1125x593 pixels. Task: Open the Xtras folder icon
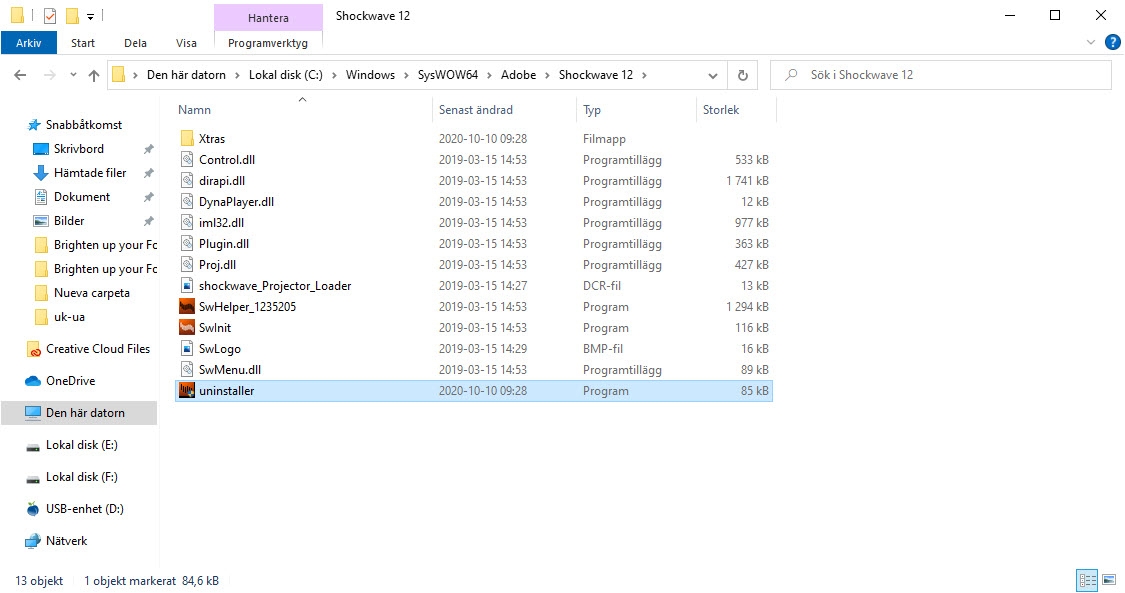187,138
